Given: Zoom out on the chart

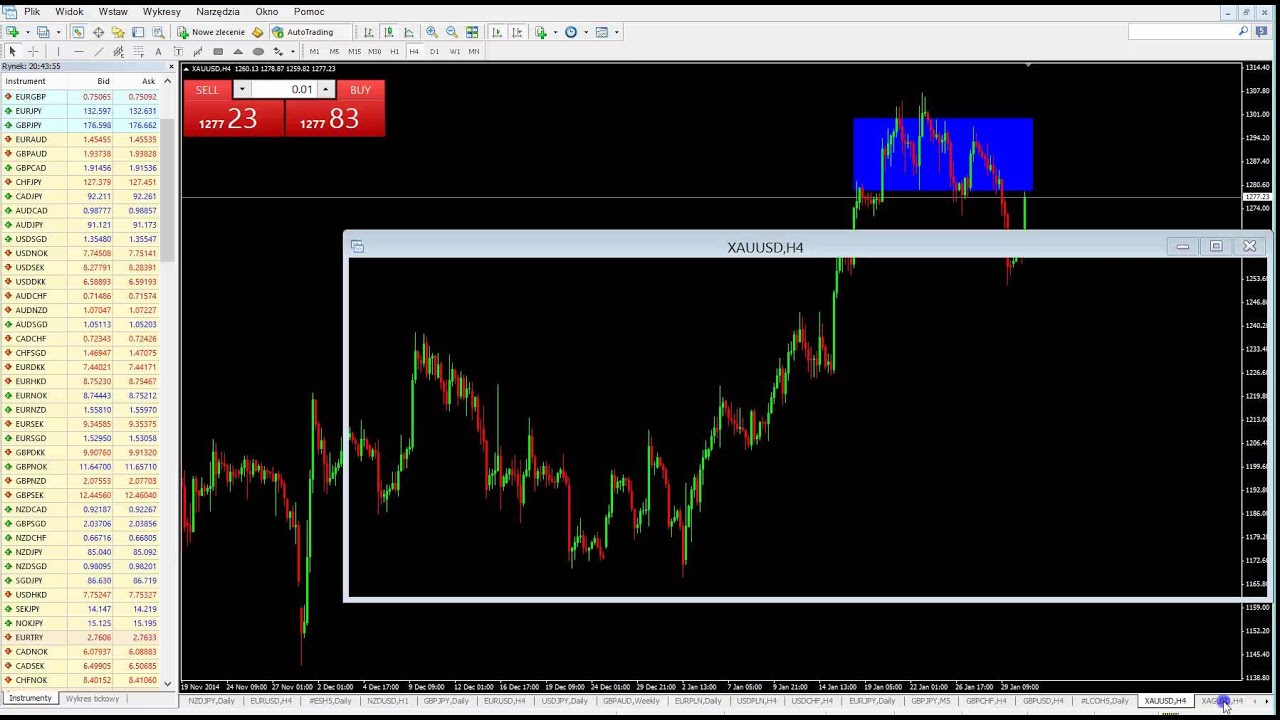Looking at the screenshot, I should pyautogui.click(x=452, y=32).
